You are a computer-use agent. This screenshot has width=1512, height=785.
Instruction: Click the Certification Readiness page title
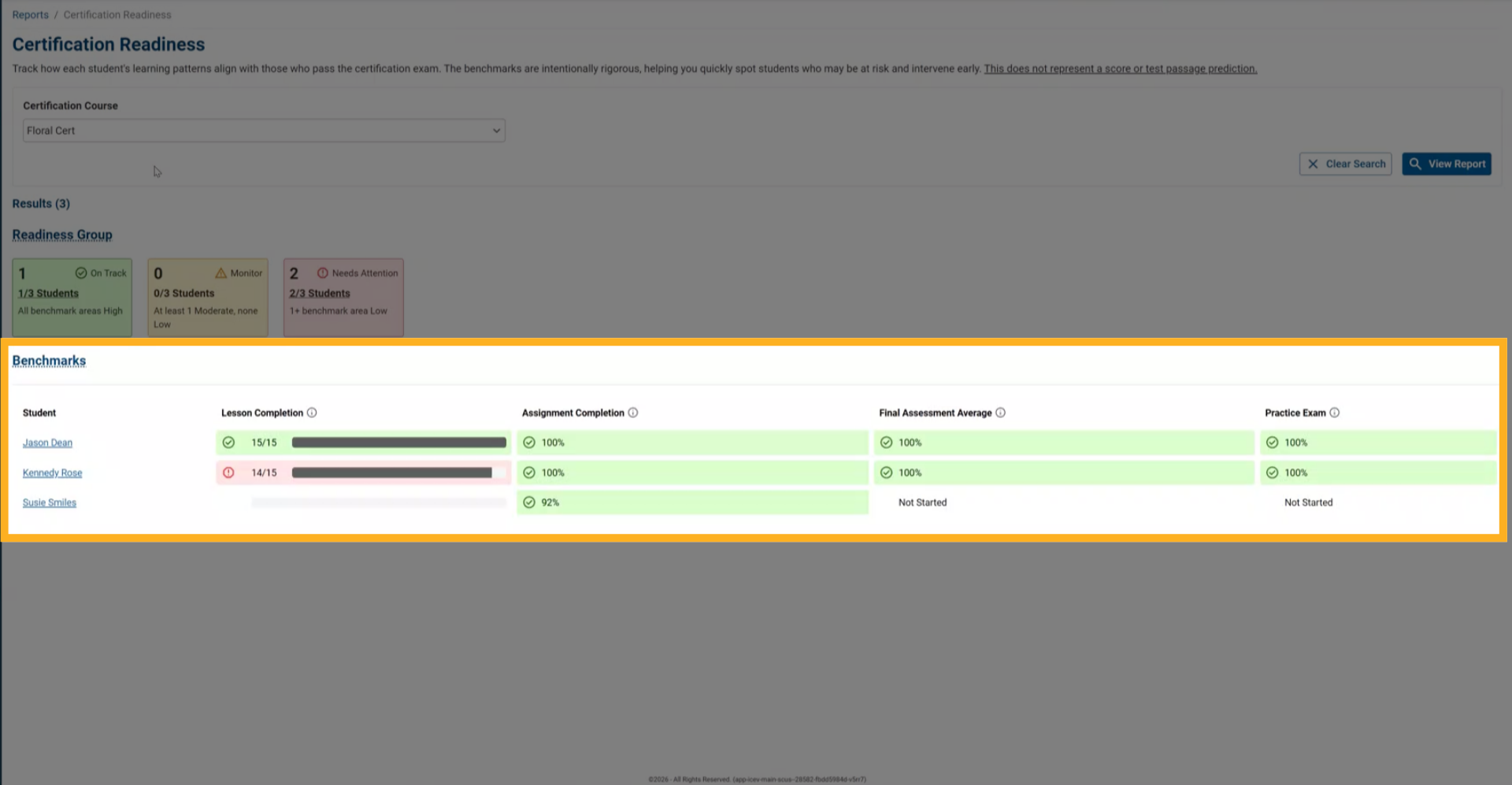coord(109,44)
